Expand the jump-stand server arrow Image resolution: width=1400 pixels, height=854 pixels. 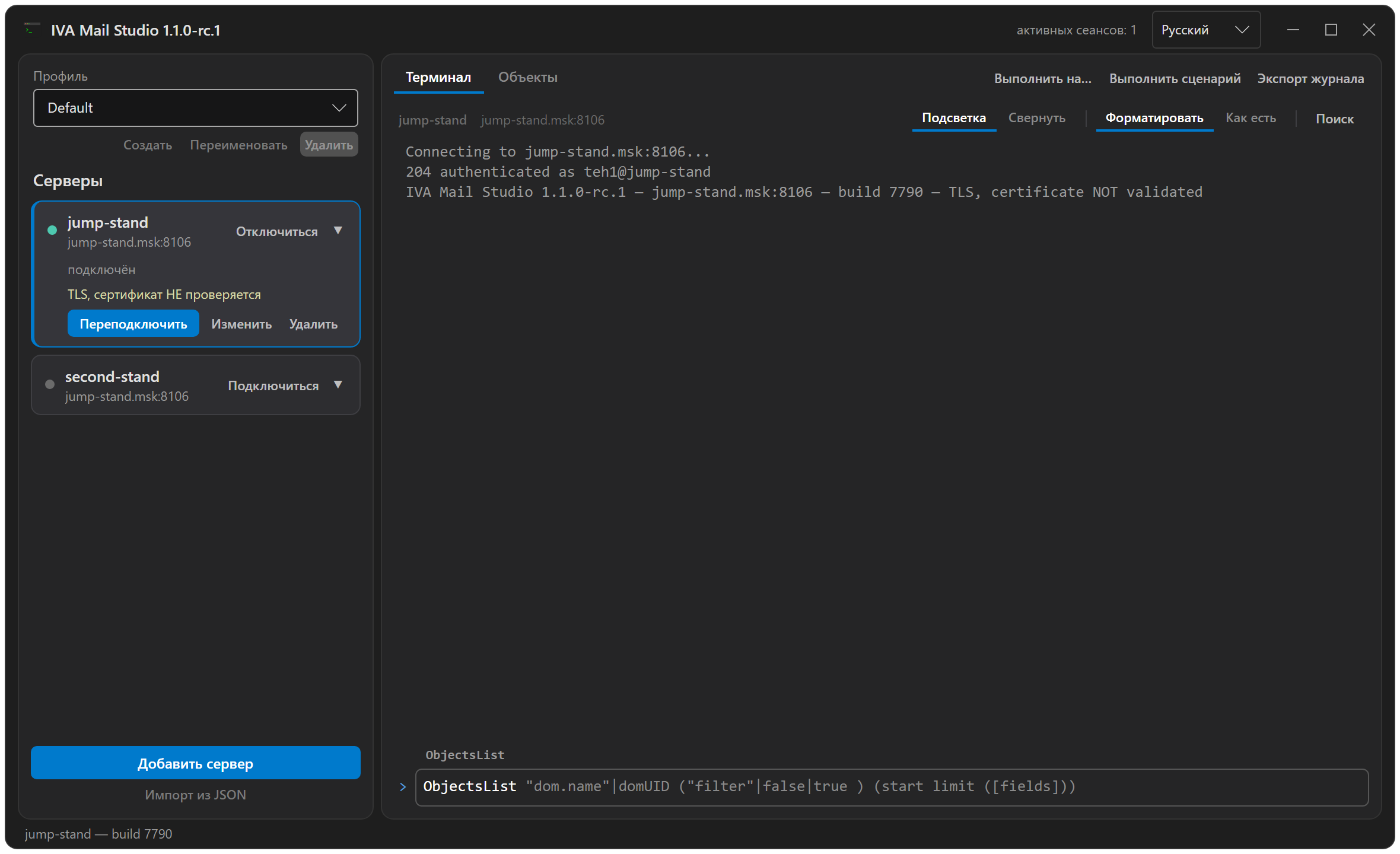click(x=338, y=231)
